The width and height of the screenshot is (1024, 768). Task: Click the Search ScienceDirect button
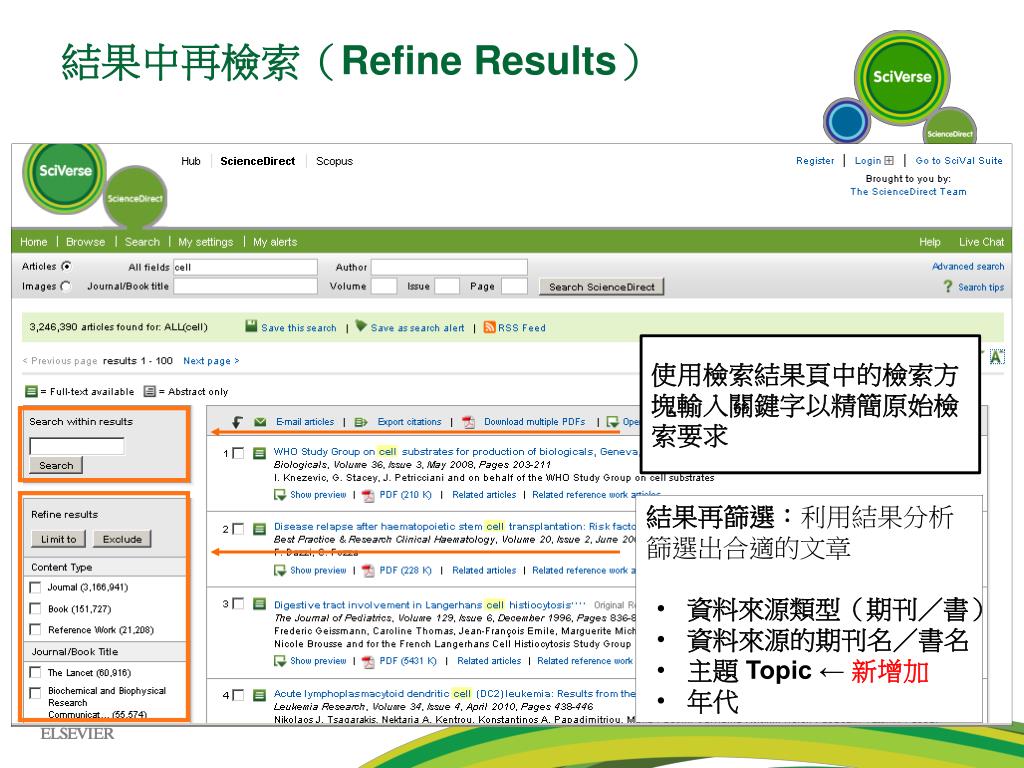tap(601, 287)
